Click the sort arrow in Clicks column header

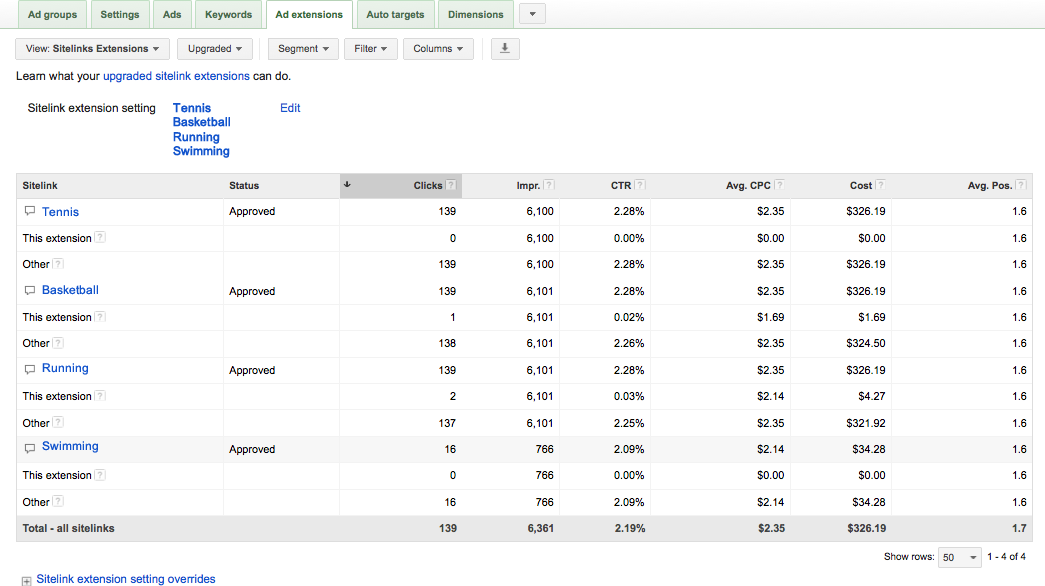pyautogui.click(x=347, y=185)
